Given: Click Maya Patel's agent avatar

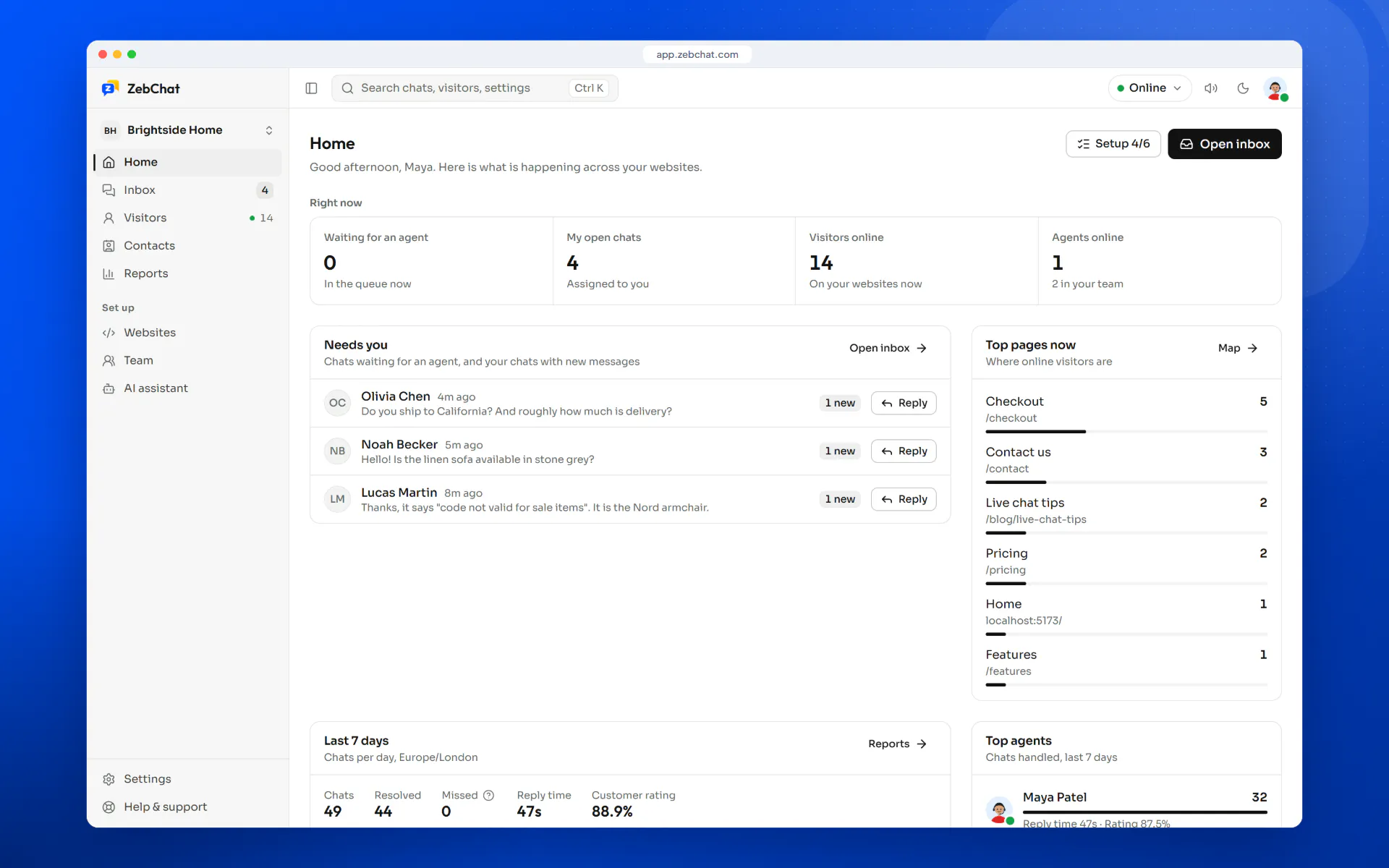Looking at the screenshot, I should (x=999, y=810).
